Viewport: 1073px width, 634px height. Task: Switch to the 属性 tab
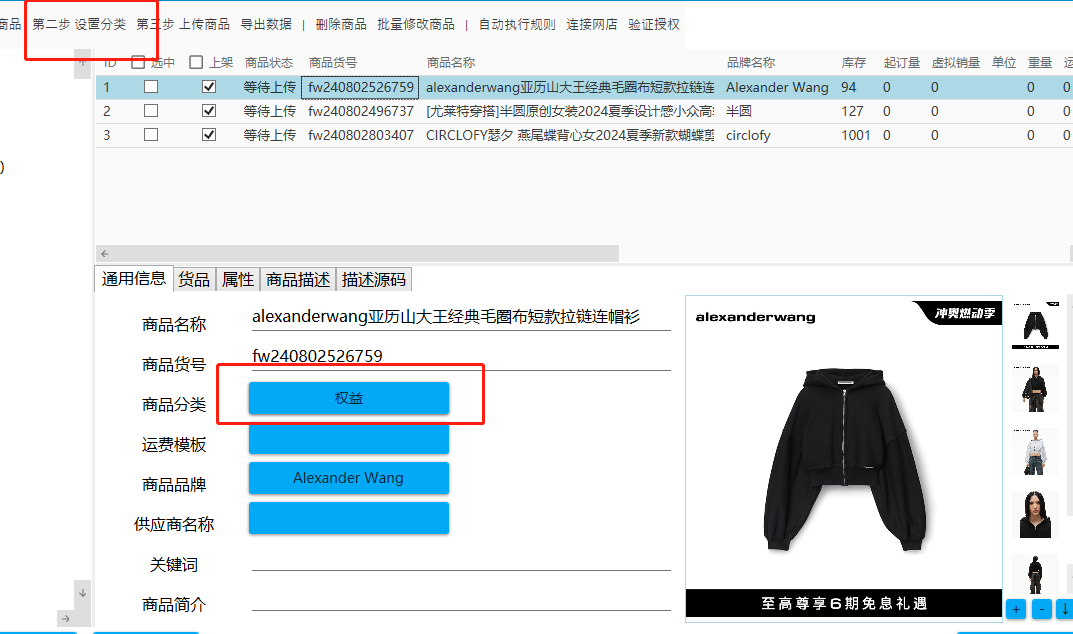237,280
